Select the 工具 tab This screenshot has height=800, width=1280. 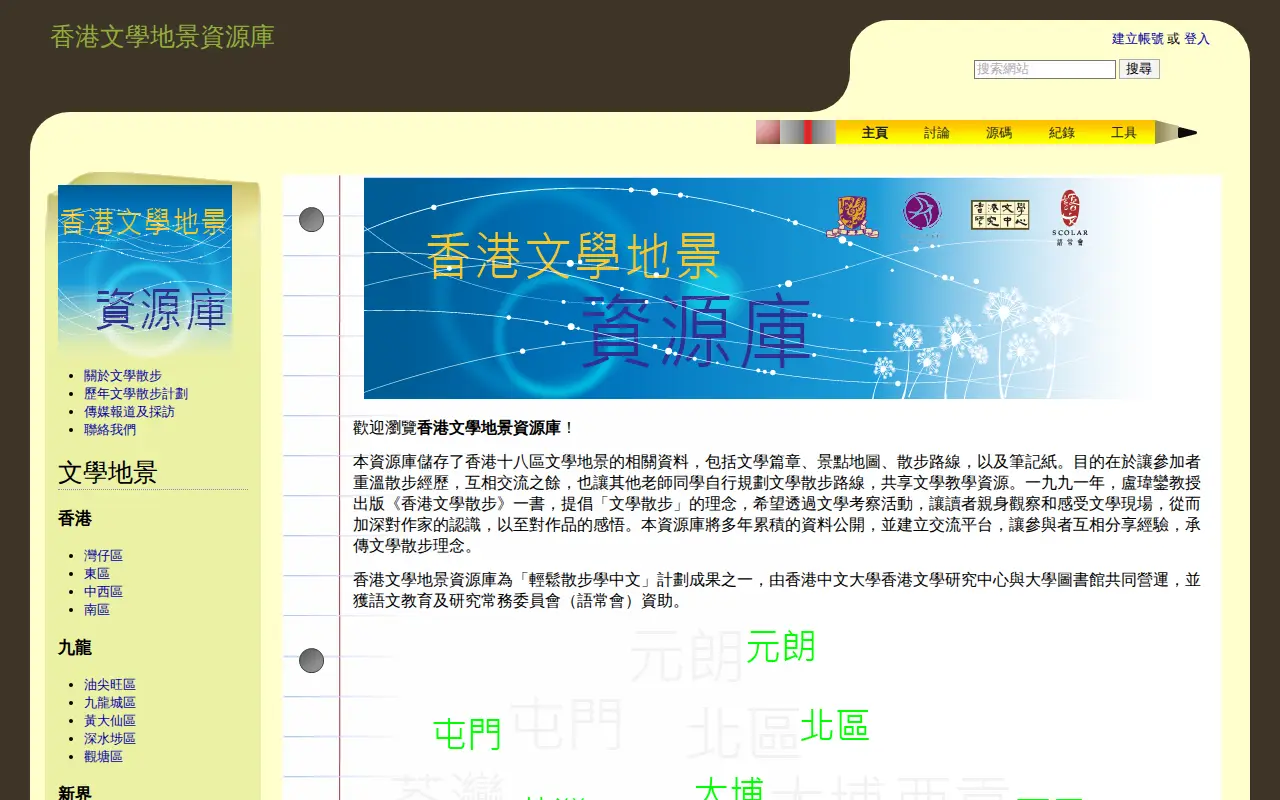click(x=1124, y=132)
